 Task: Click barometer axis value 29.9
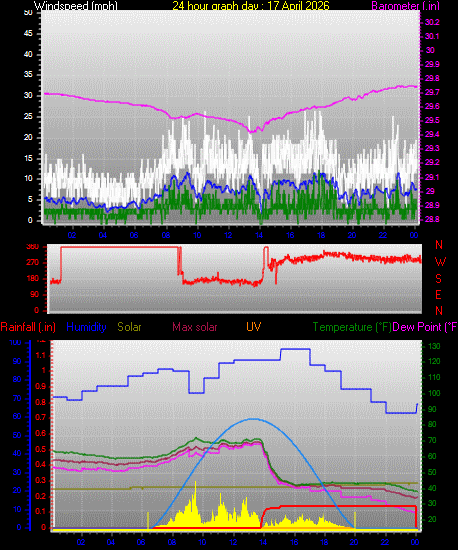pyautogui.click(x=432, y=65)
